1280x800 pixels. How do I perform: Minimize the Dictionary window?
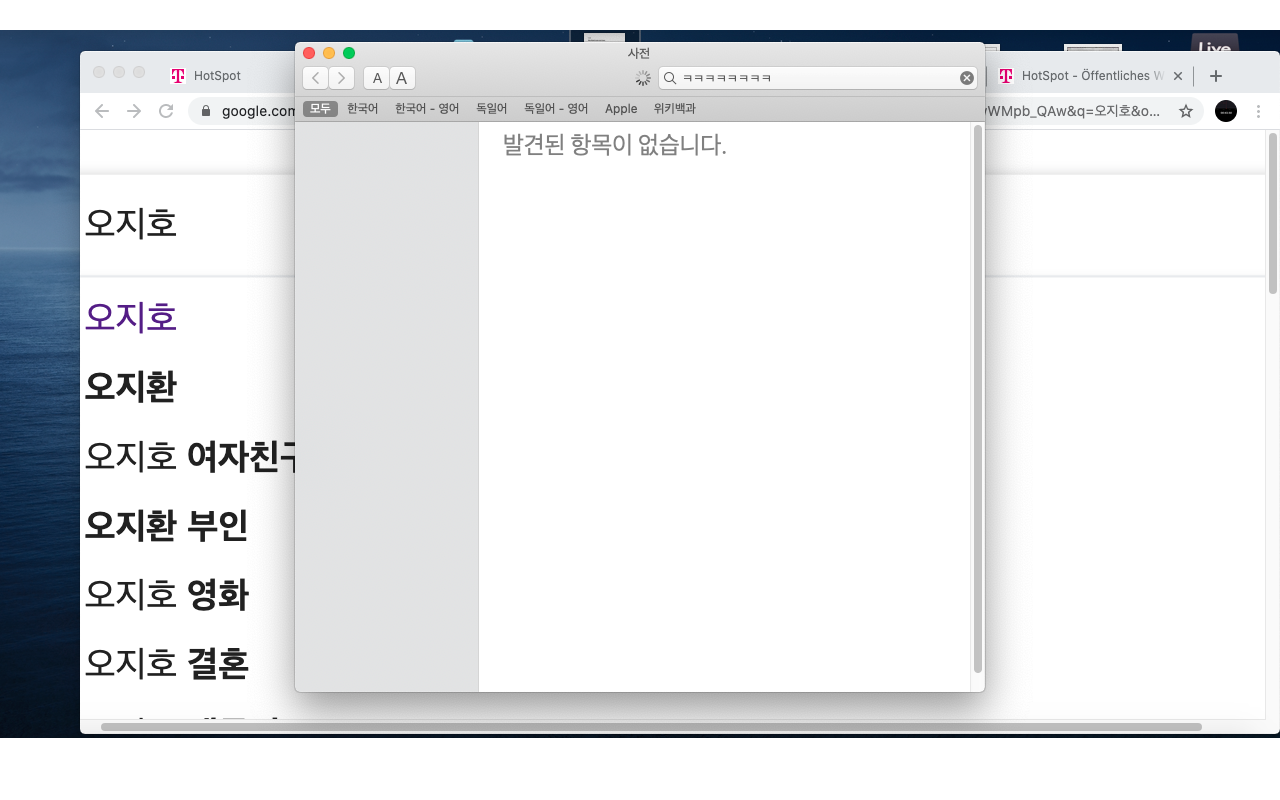329,53
